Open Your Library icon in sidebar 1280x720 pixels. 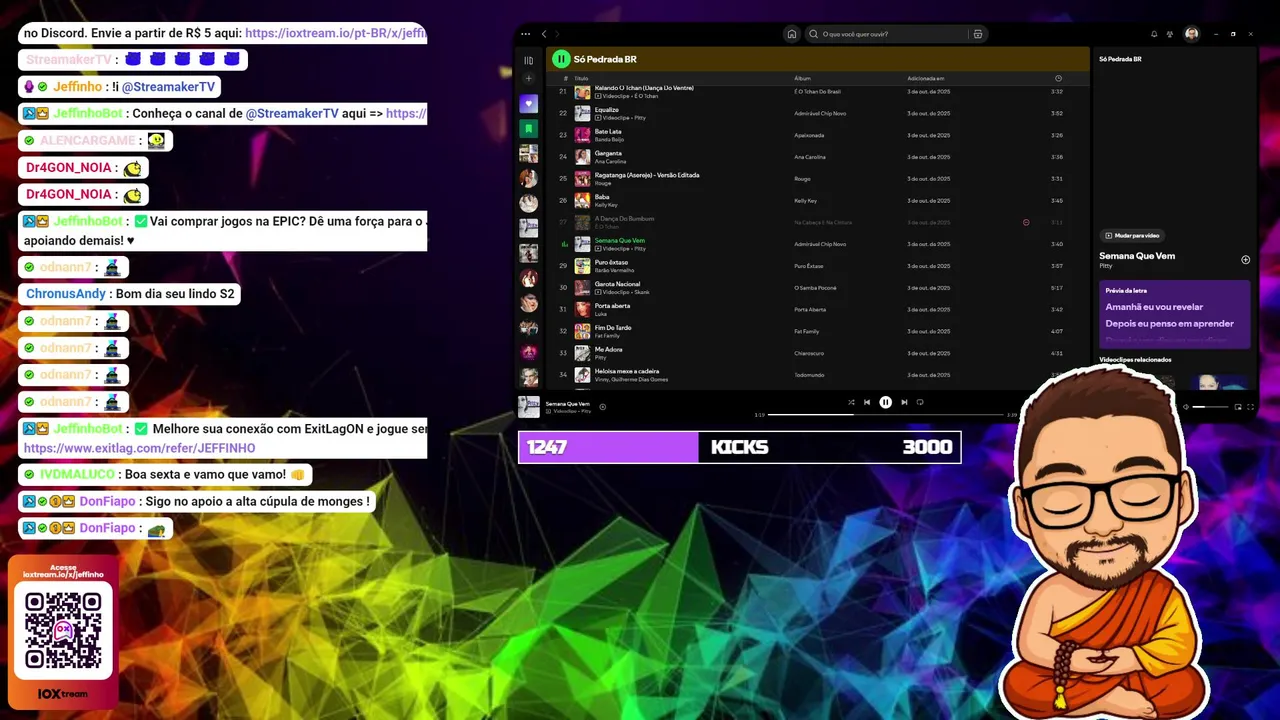[529, 60]
